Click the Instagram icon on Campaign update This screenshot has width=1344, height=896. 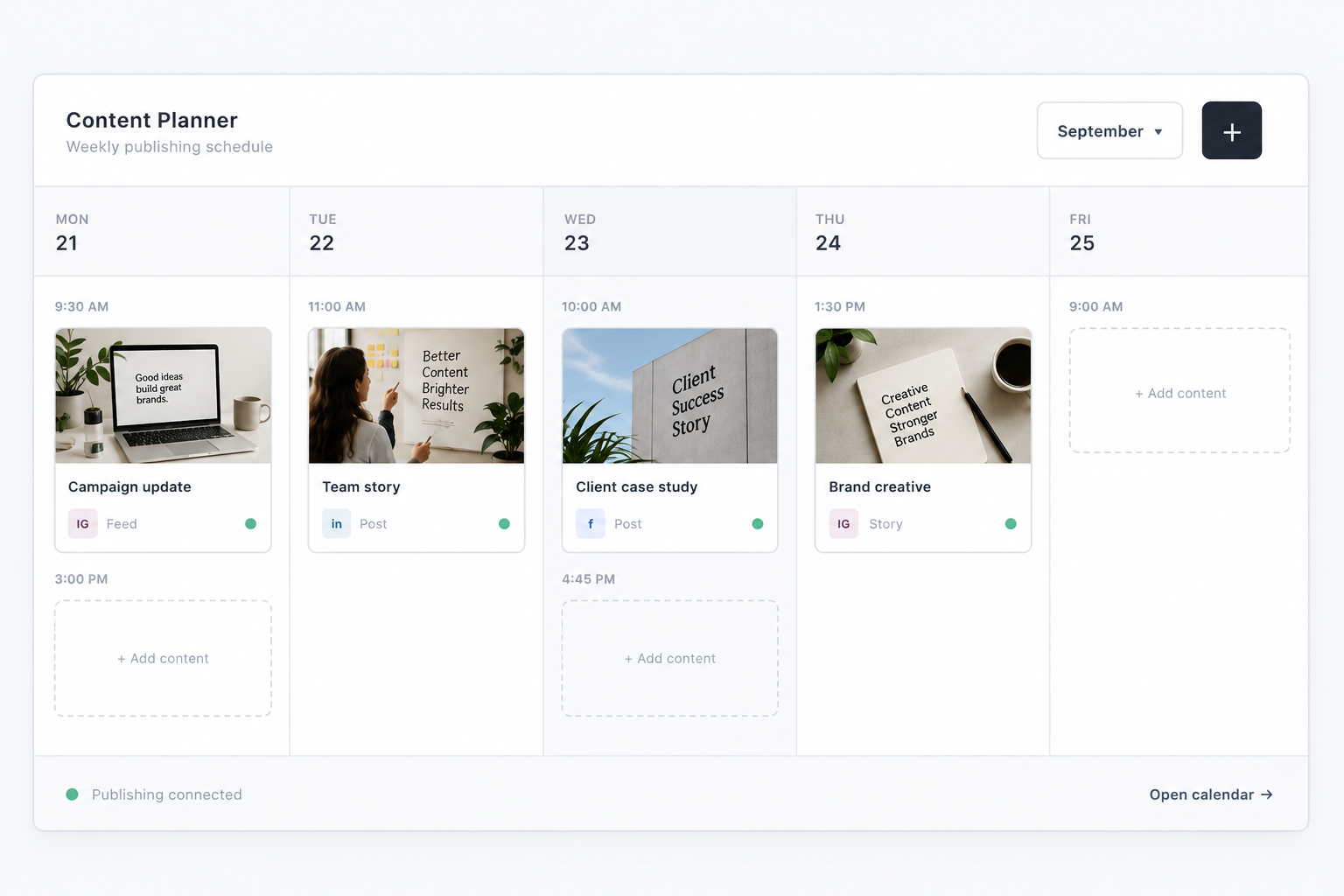pos(83,523)
